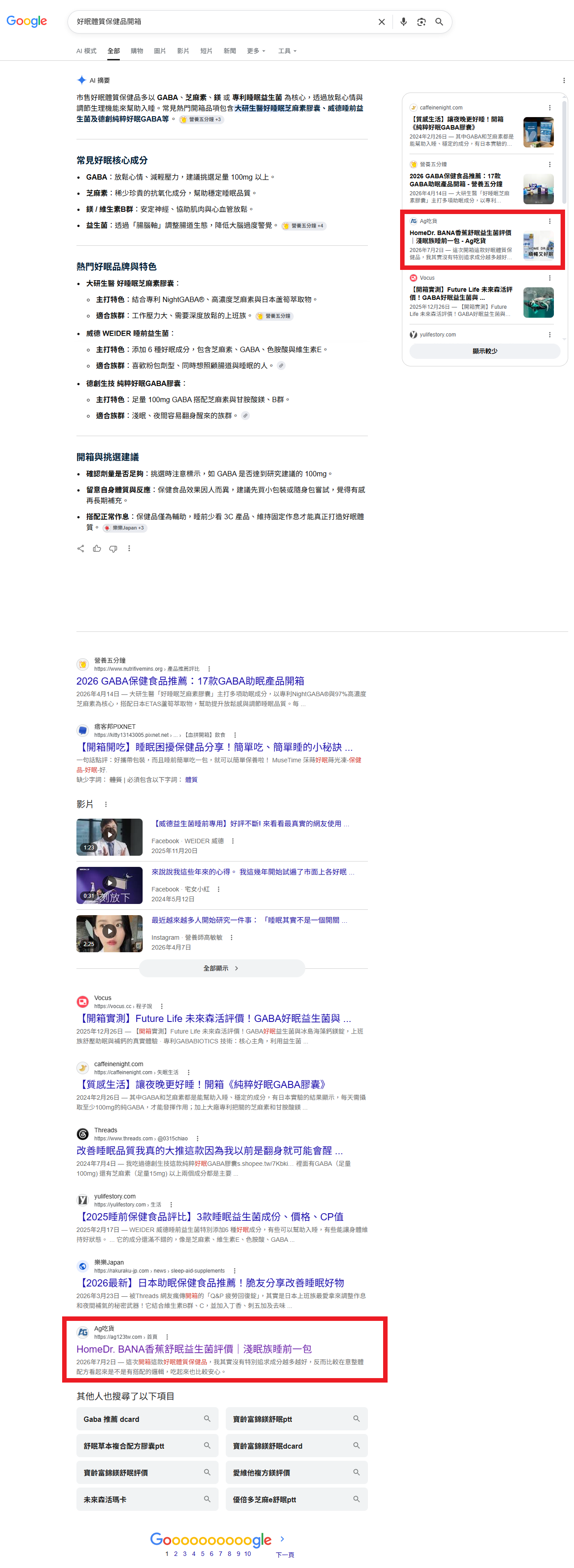Image resolution: width=574 pixels, height=1568 pixels.
Task: Share the AI overview
Action: pyautogui.click(x=80, y=548)
